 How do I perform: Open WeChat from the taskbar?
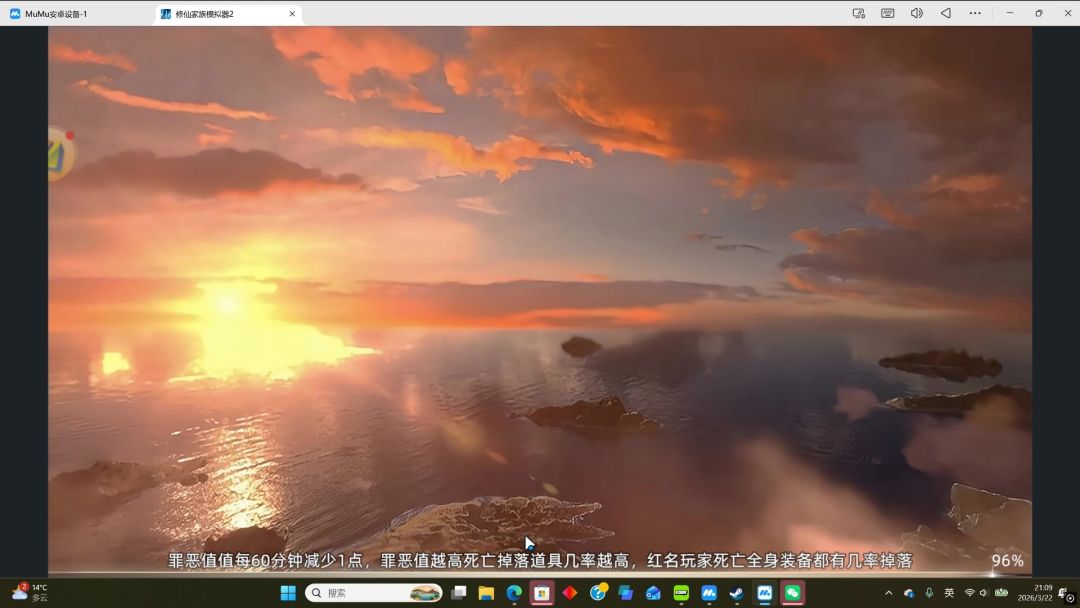[x=792, y=593]
